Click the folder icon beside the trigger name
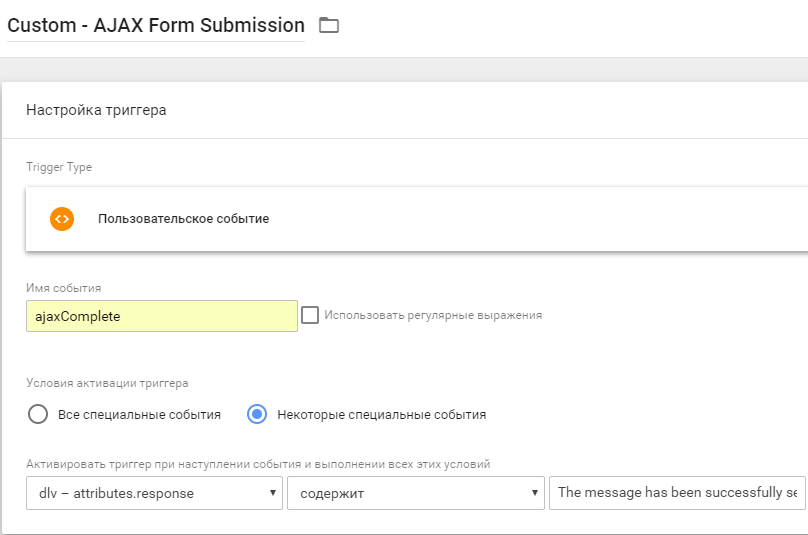 coord(329,25)
